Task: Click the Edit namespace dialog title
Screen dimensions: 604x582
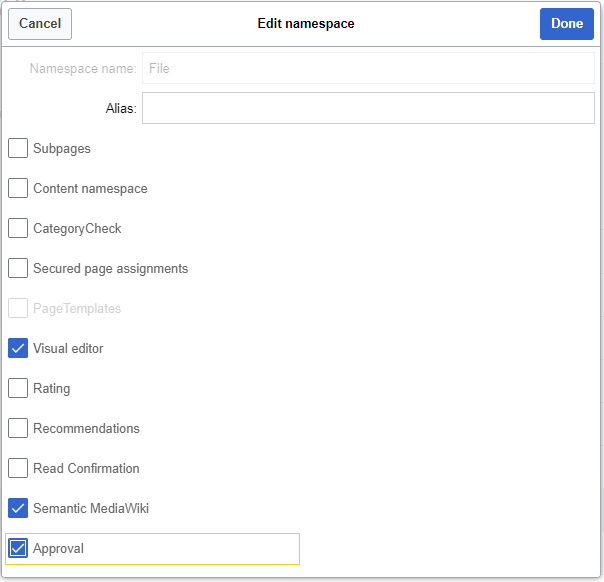Action: tap(306, 23)
